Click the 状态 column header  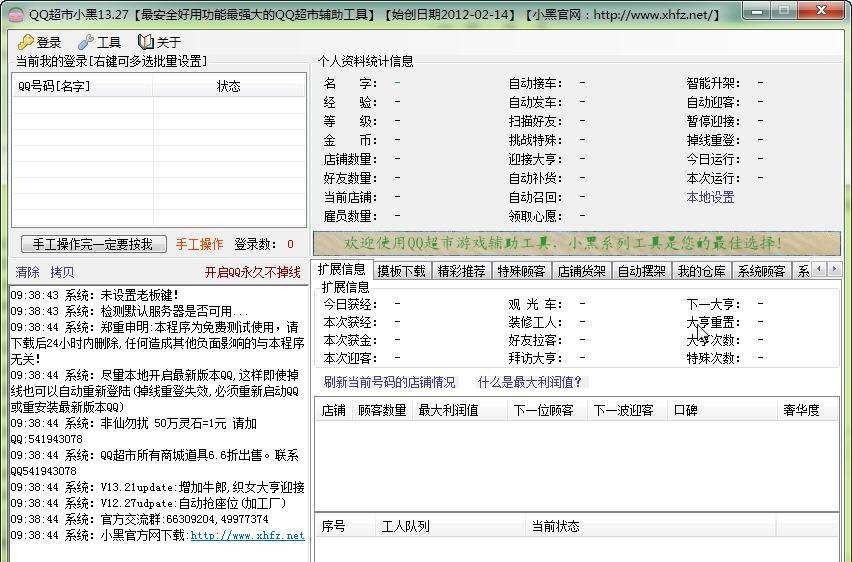[229, 86]
